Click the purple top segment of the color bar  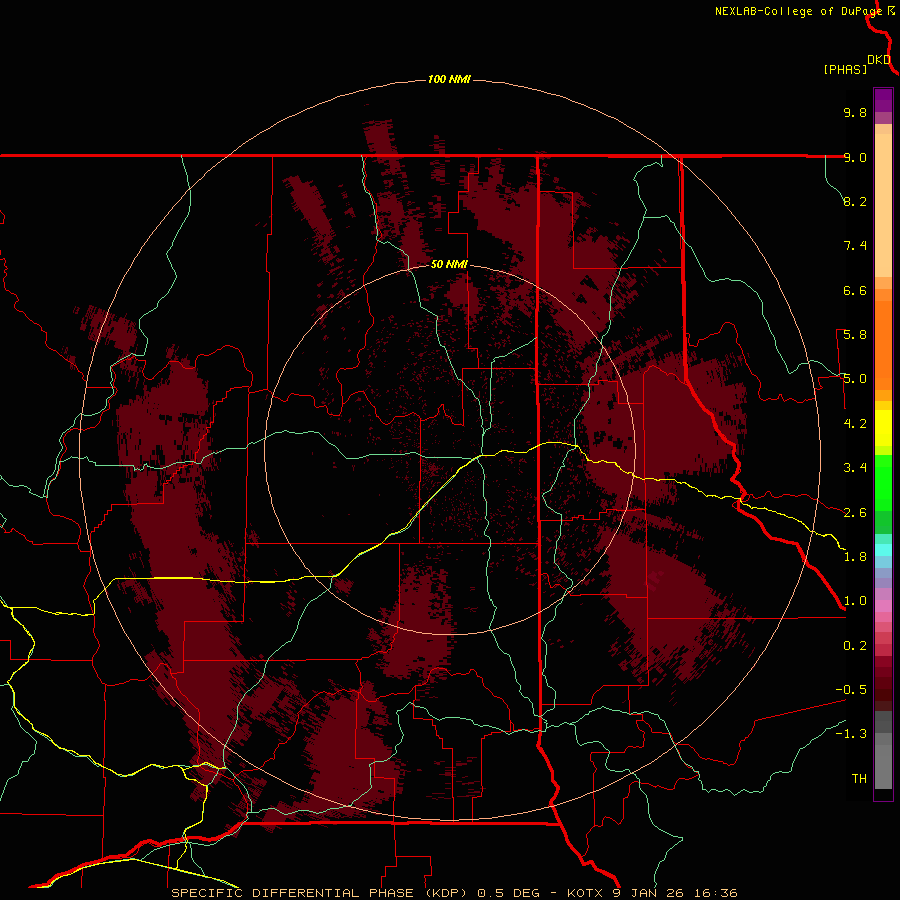tap(883, 100)
